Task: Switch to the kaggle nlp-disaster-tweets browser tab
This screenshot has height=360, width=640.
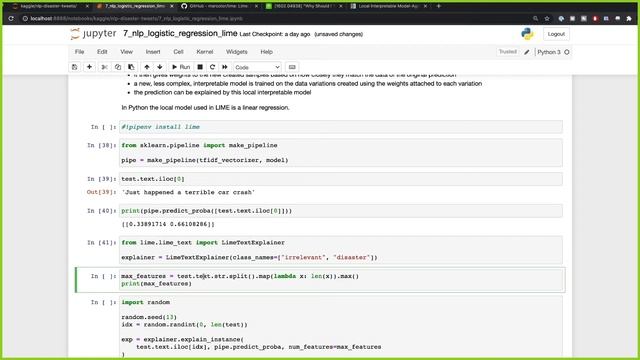Action: pos(50,6)
